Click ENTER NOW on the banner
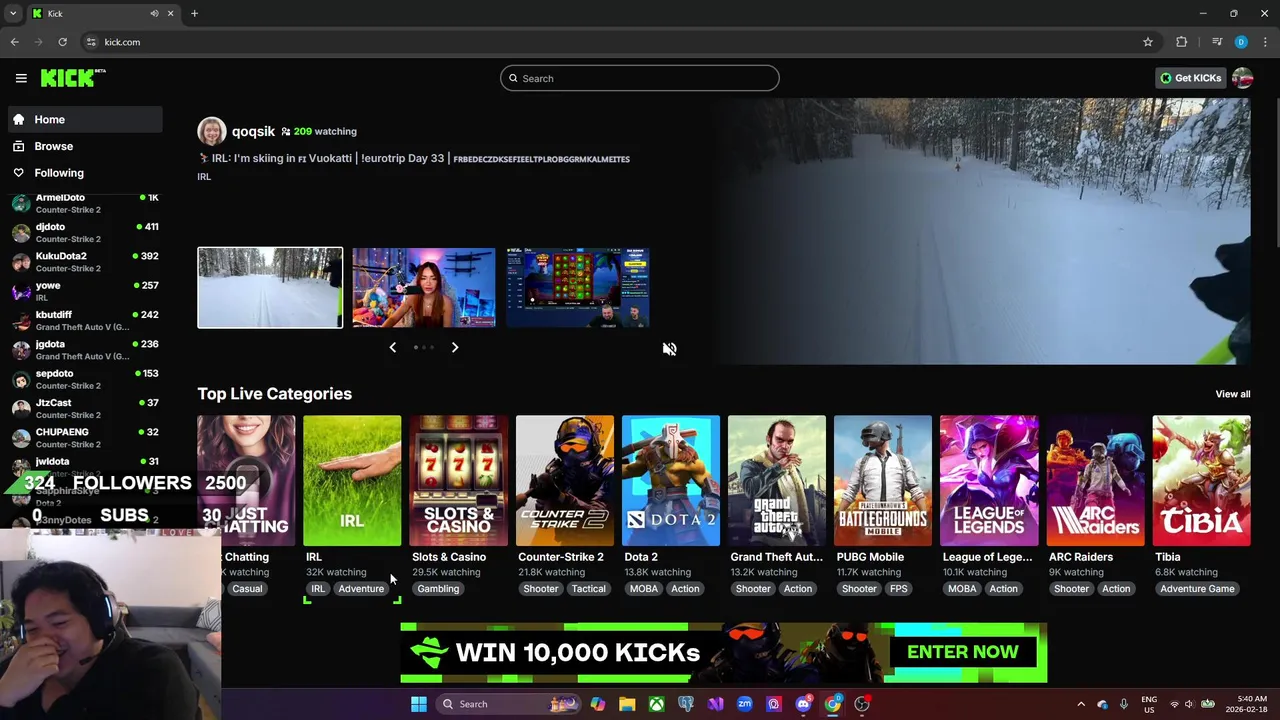This screenshot has width=1280, height=720. (962, 652)
